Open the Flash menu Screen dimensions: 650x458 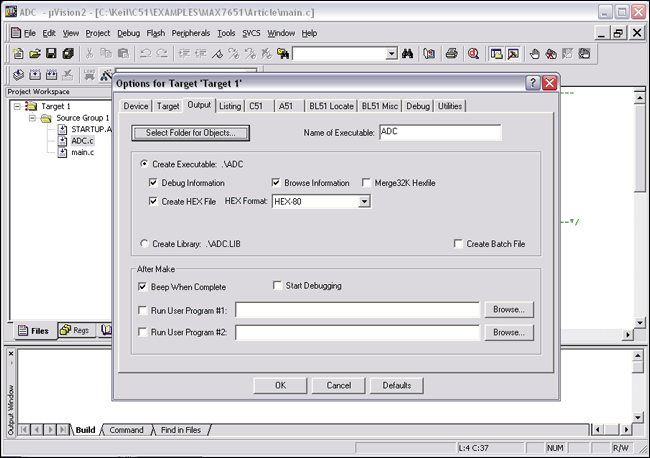click(x=156, y=33)
